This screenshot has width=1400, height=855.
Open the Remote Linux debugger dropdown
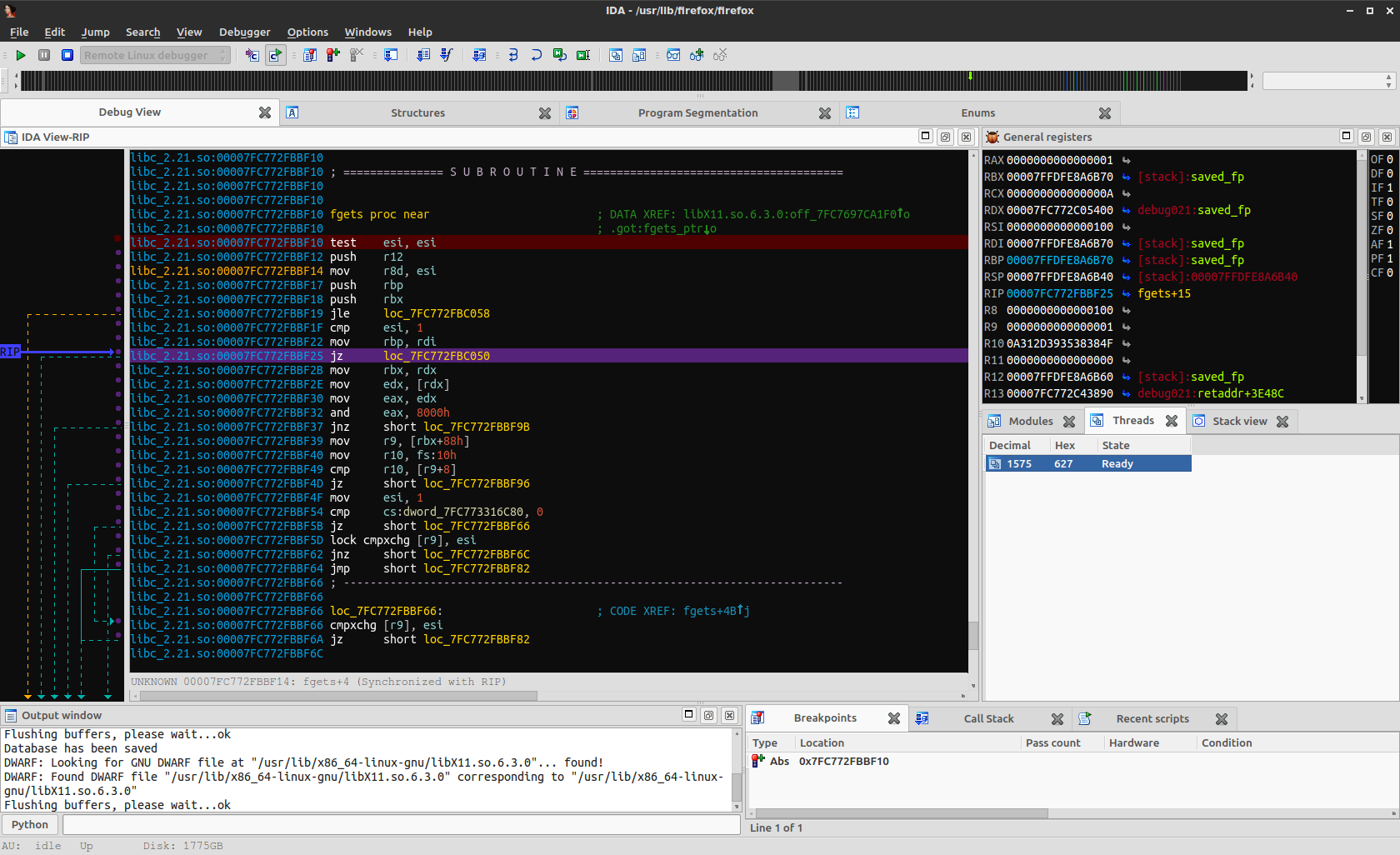click(155, 55)
